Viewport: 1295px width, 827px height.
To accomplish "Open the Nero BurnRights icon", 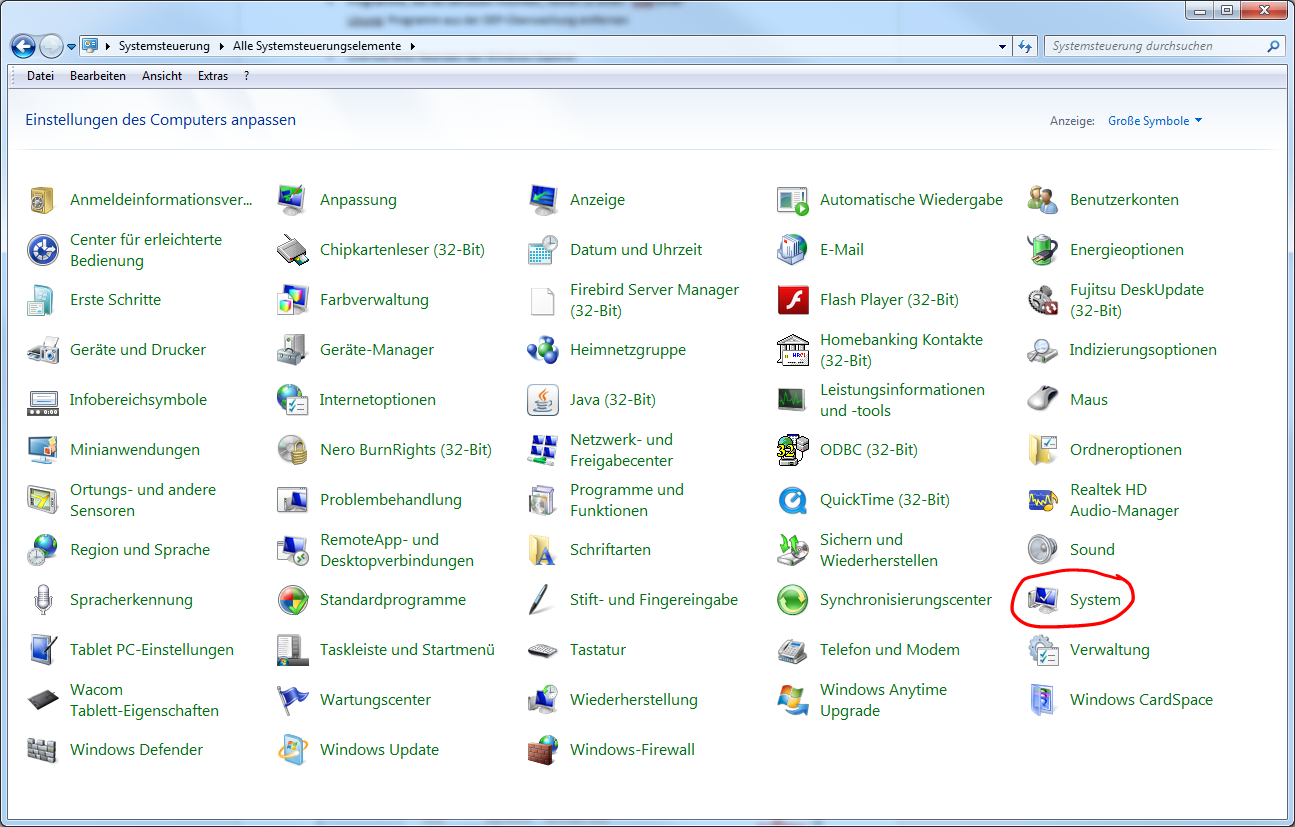I will 293,450.
